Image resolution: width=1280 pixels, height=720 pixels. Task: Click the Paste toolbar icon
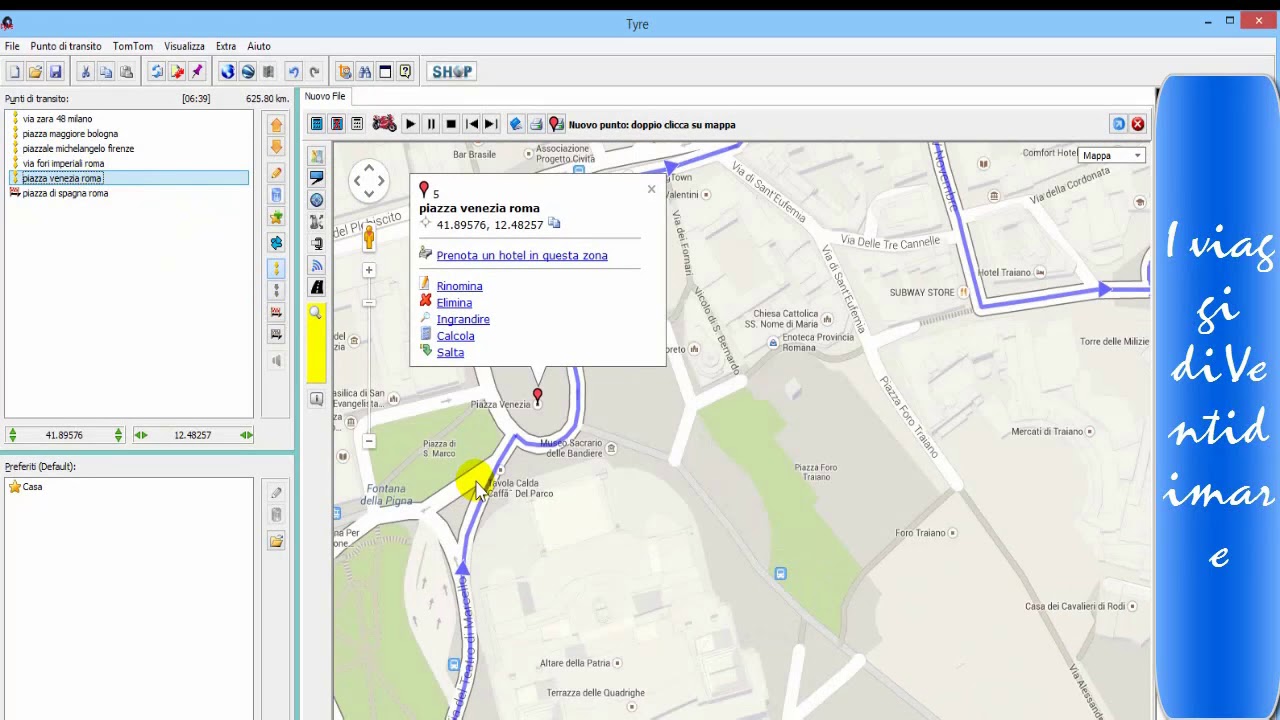click(x=126, y=72)
